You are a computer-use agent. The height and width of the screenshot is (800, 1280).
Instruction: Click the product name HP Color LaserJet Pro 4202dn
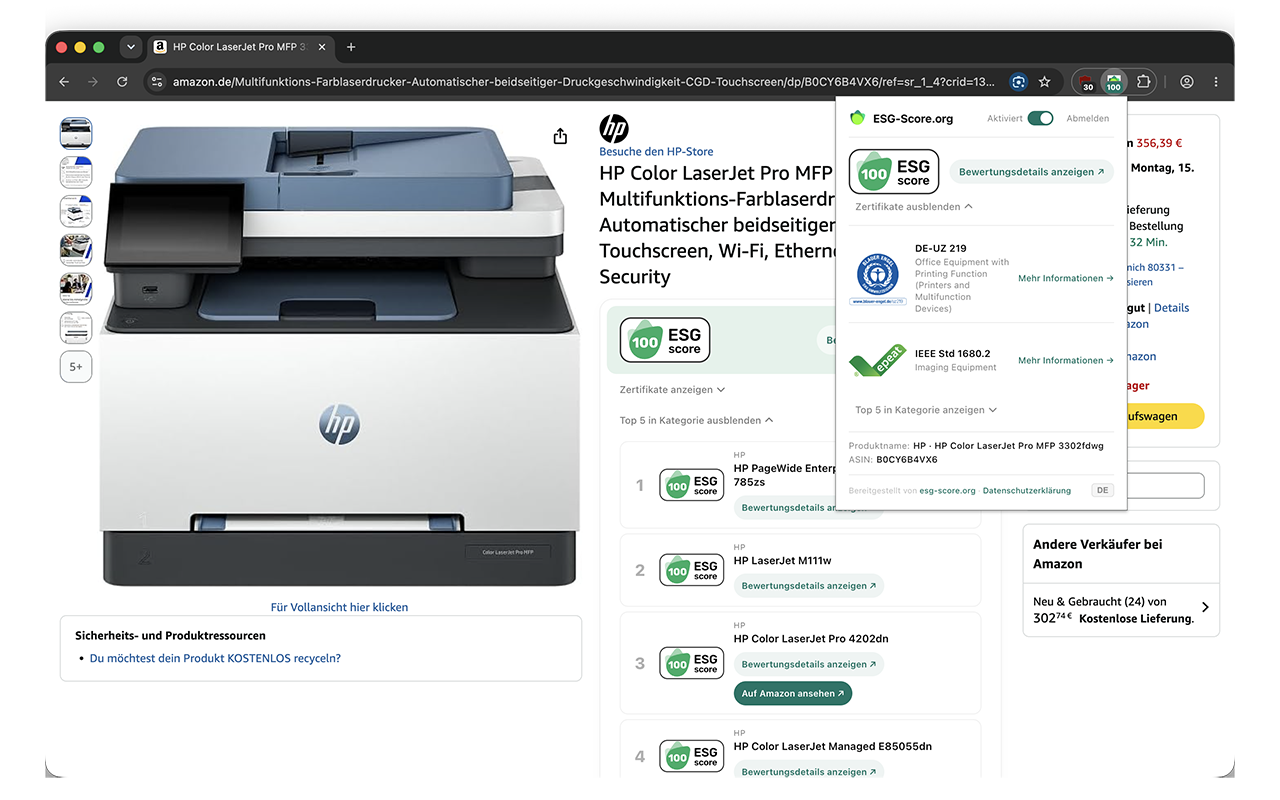click(811, 639)
